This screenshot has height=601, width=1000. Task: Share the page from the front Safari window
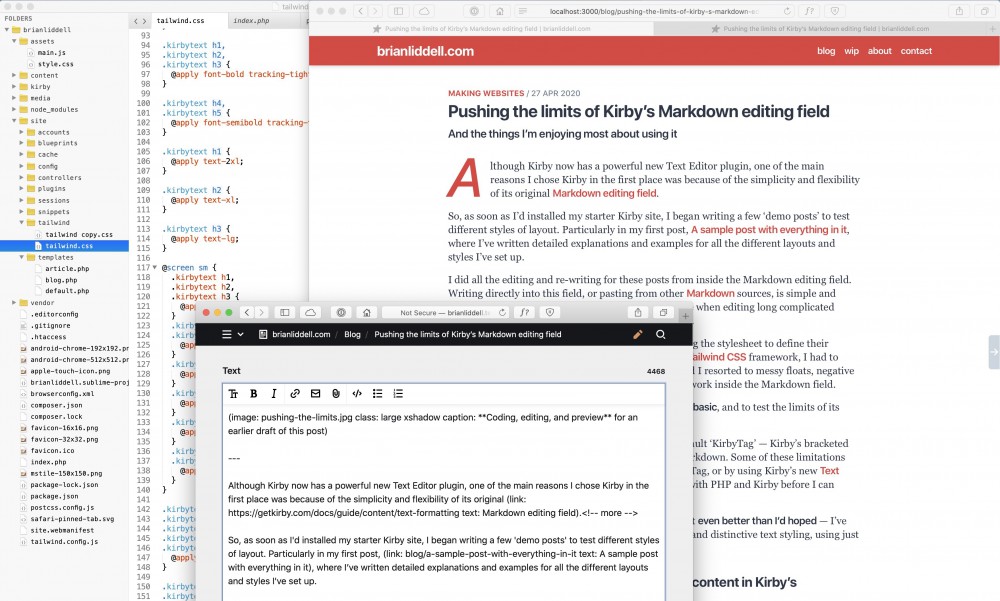(638, 313)
